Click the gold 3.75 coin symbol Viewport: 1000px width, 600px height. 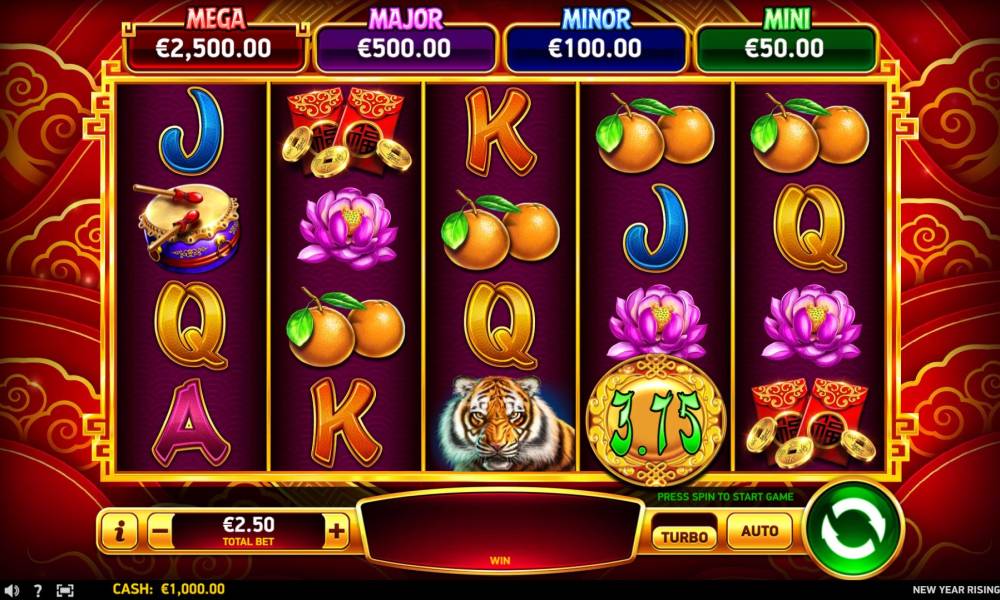coord(656,421)
